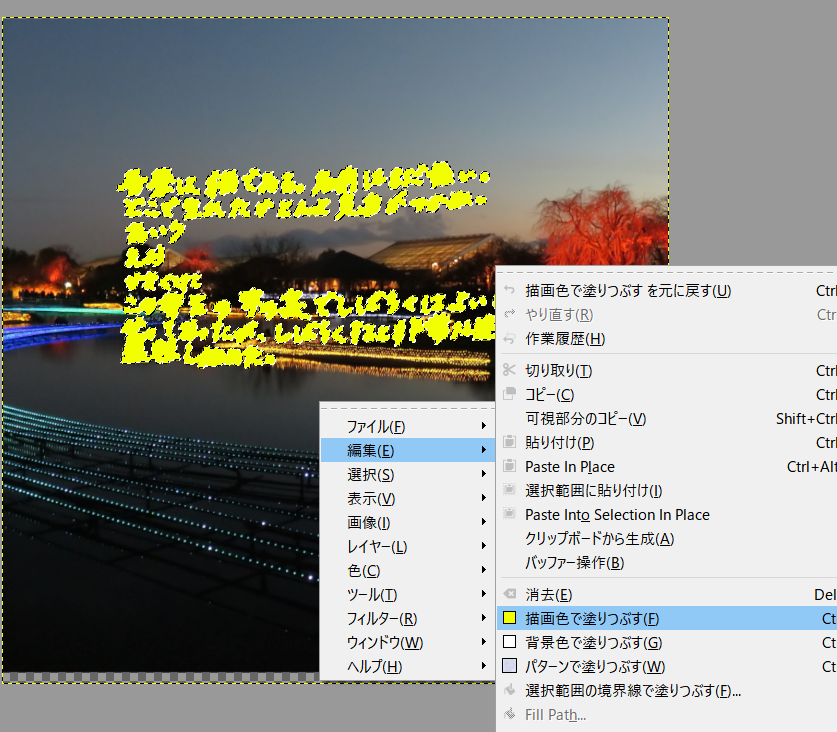
Task: Open the 画像(I) submenu
Action: (408, 522)
